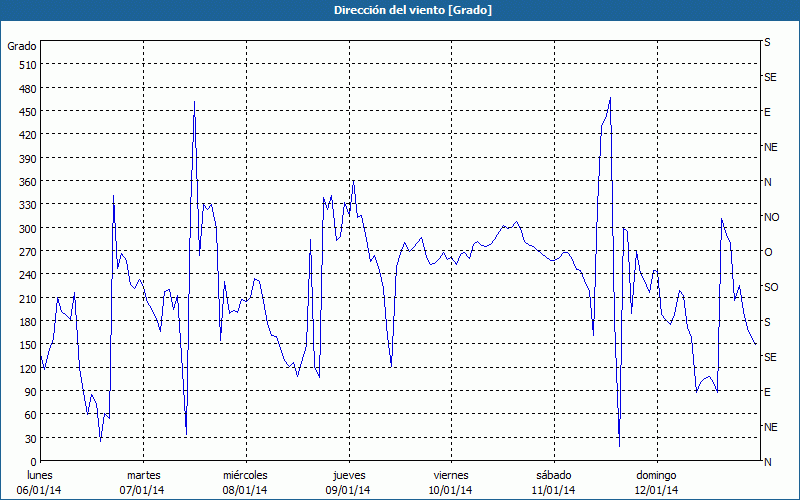Click the 'viernes' day label
Viewport: 800px width, 500px height.
[x=451, y=475]
